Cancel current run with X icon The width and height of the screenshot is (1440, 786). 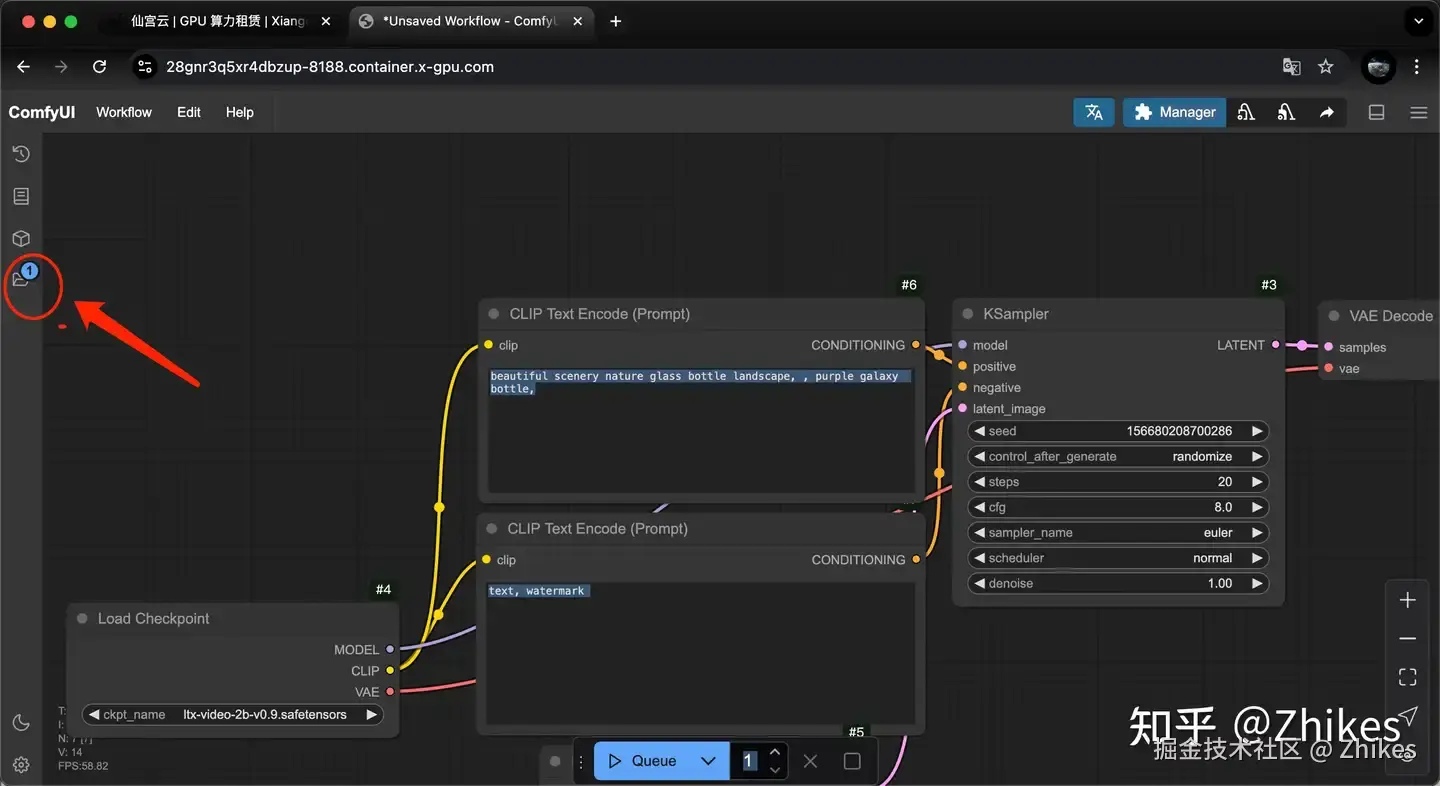pos(811,761)
